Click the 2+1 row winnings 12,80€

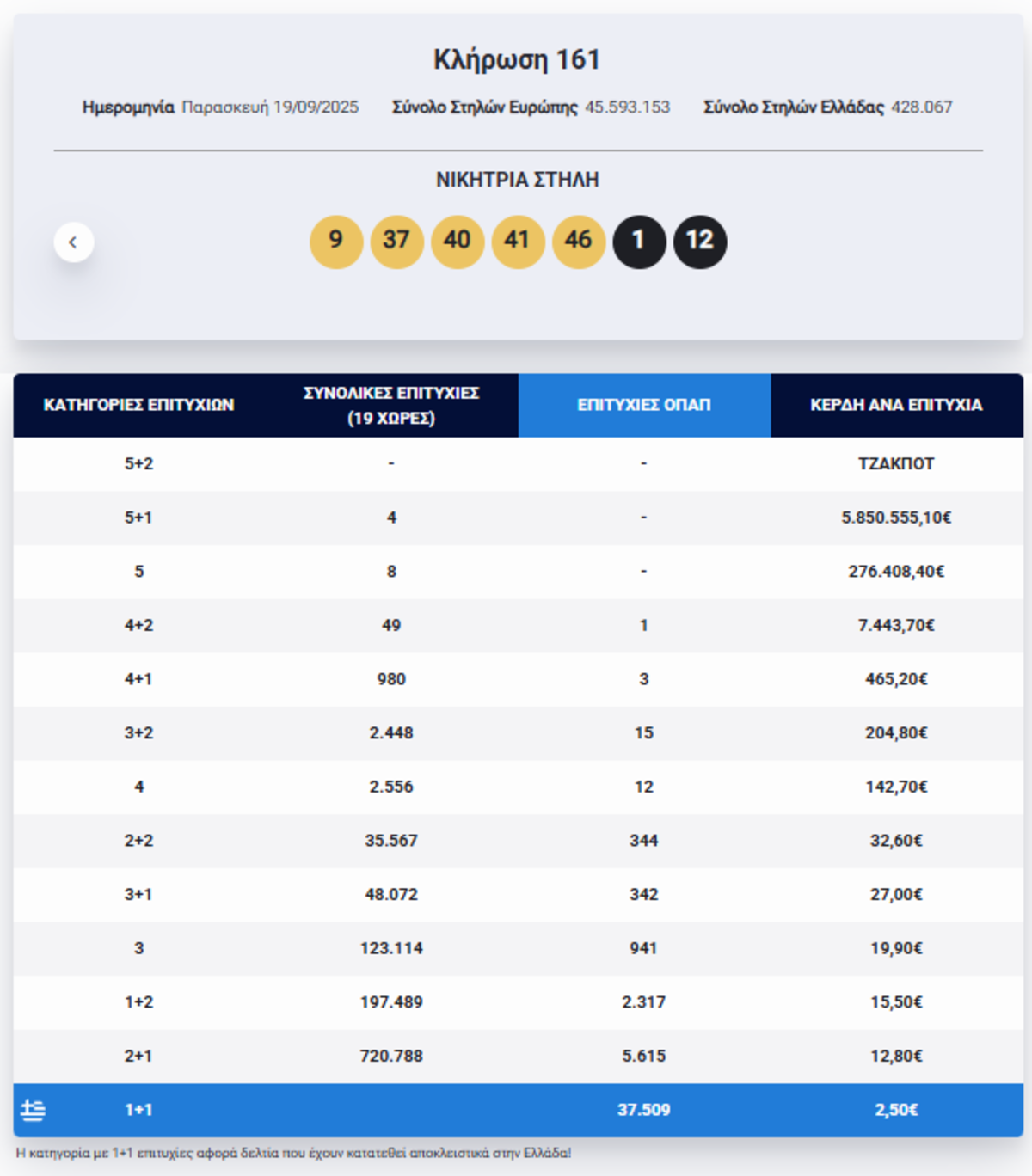[896, 1056]
